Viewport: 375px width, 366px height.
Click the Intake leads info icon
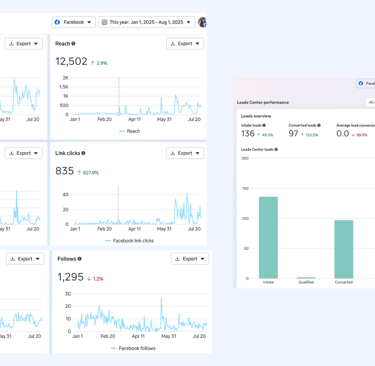[264, 125]
